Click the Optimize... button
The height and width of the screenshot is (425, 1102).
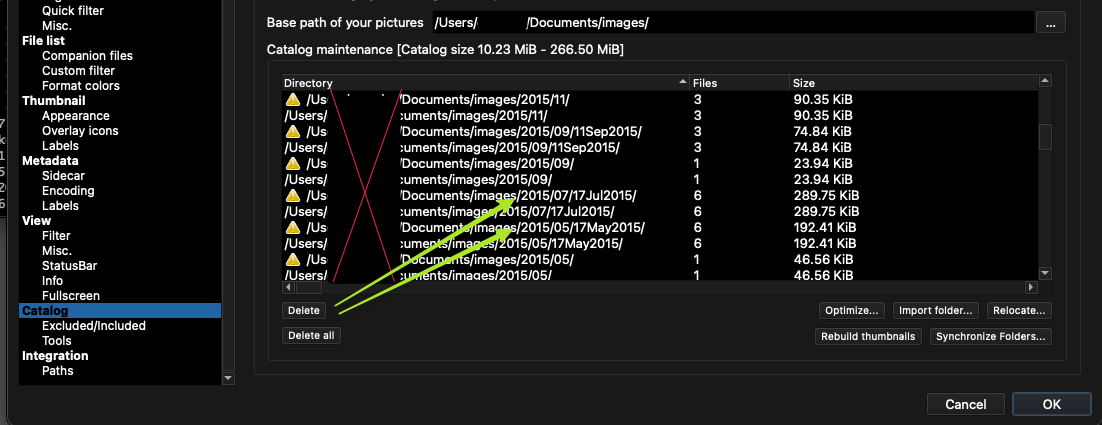click(x=852, y=310)
